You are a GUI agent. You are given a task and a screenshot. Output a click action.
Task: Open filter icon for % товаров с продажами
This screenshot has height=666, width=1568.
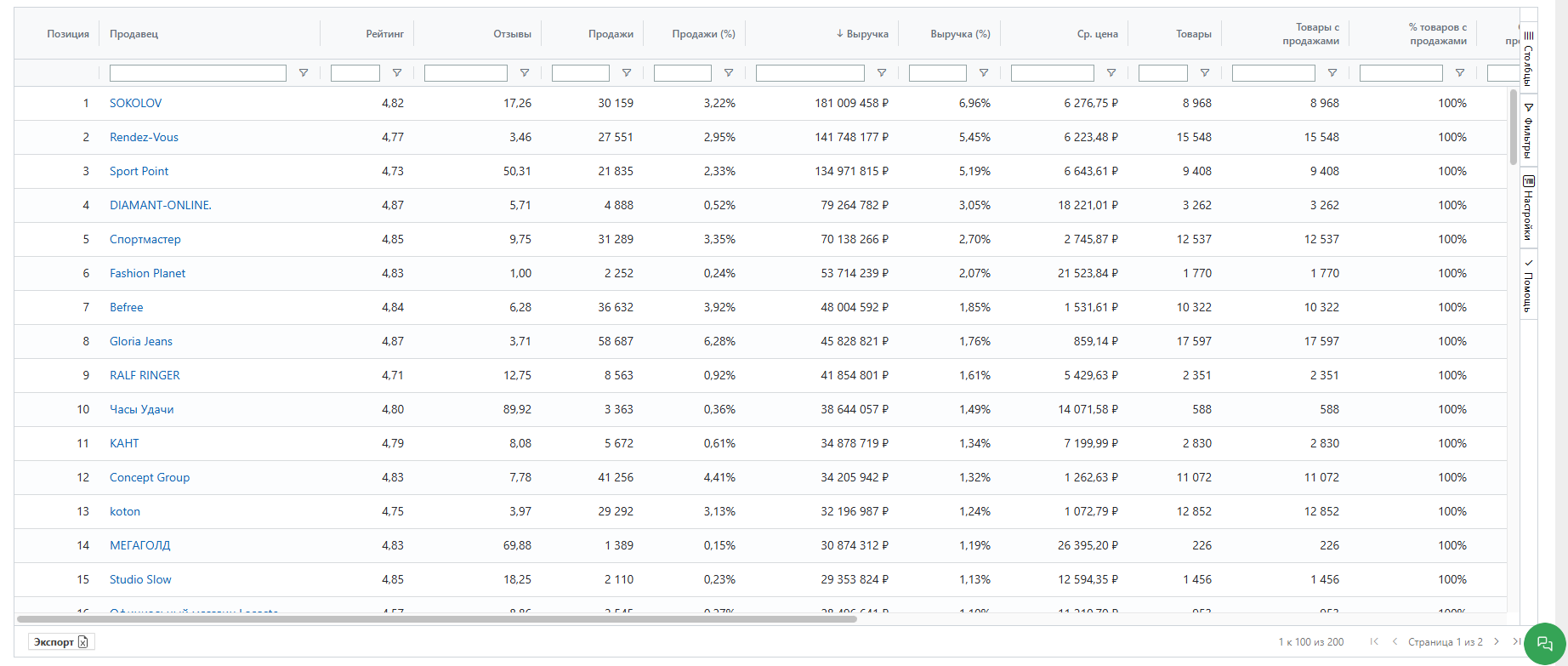[1460, 73]
